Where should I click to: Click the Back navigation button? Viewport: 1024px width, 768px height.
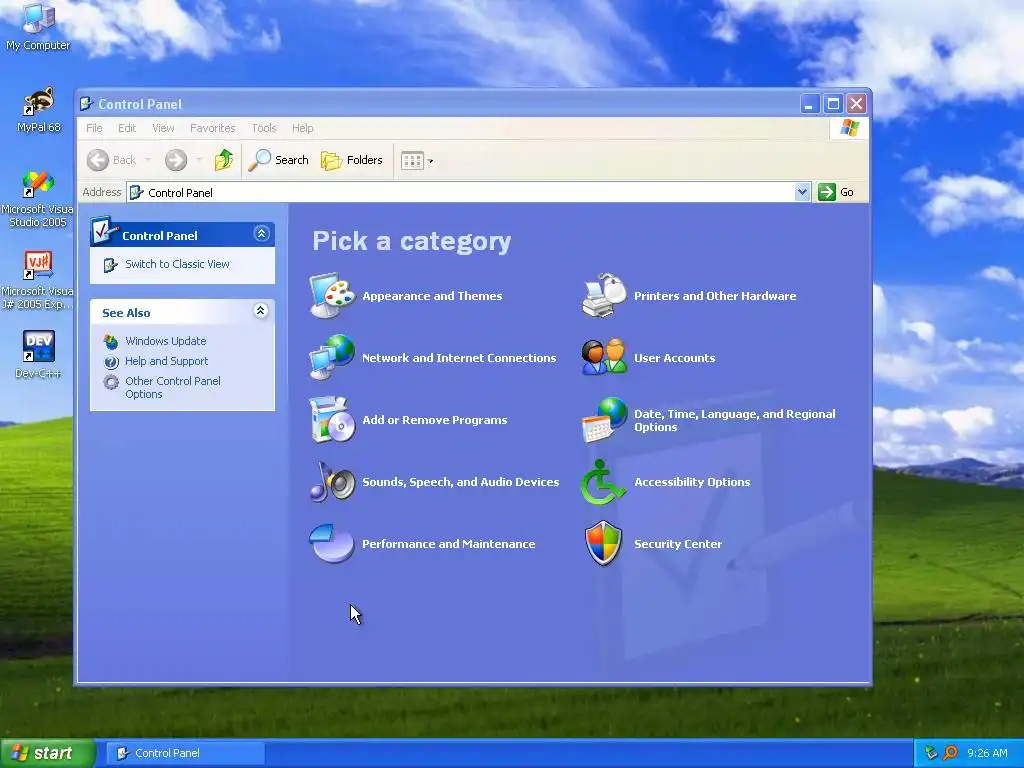pos(112,160)
